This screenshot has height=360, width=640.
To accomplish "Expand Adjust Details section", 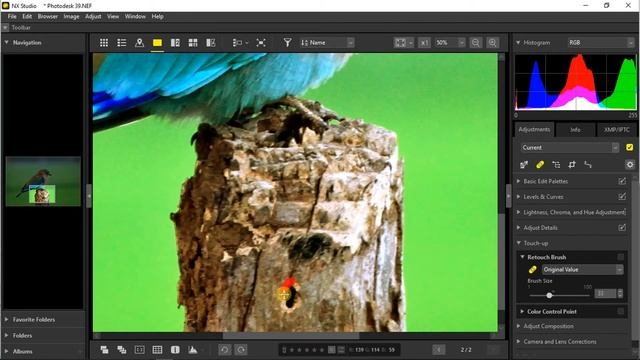I will coord(518,228).
